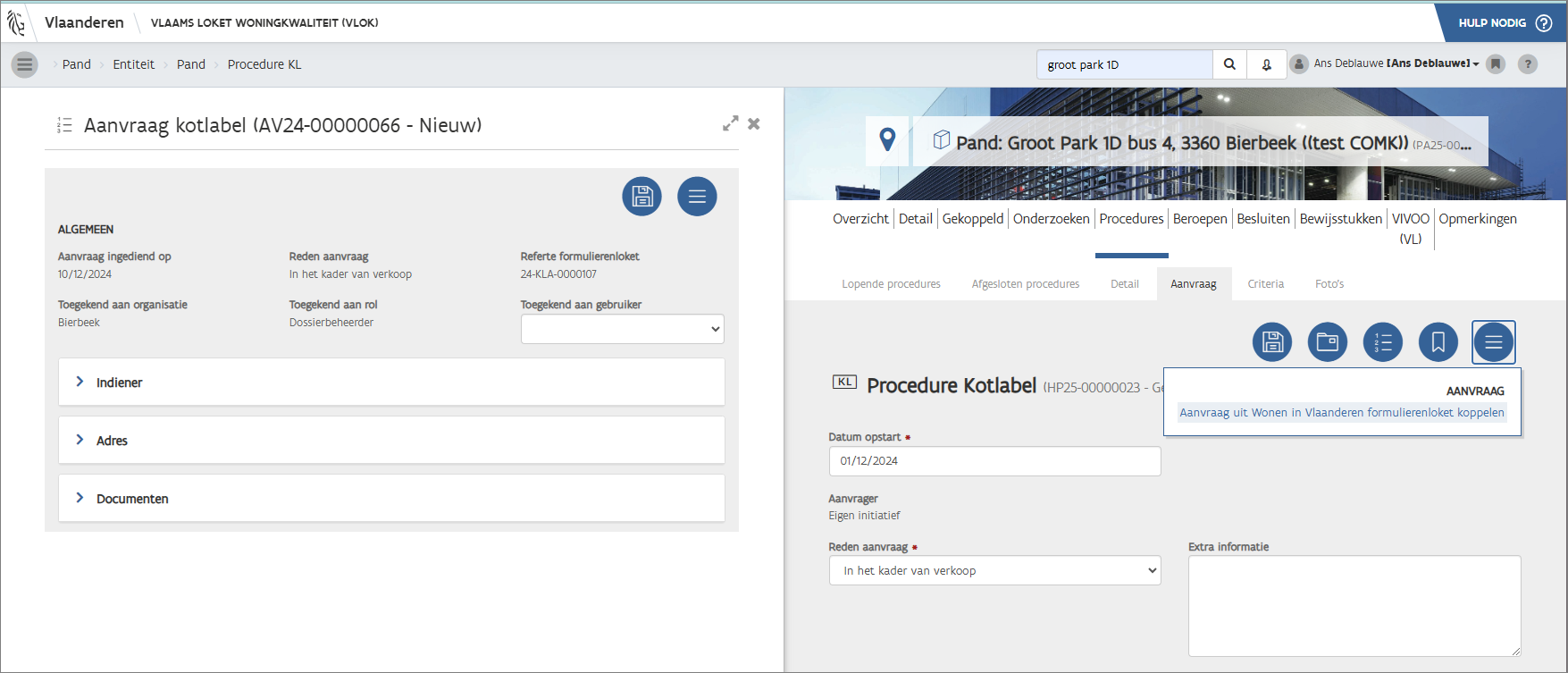Click the map pin location icon
Image resolution: width=1568 pixels, height=673 pixels.
[887, 140]
